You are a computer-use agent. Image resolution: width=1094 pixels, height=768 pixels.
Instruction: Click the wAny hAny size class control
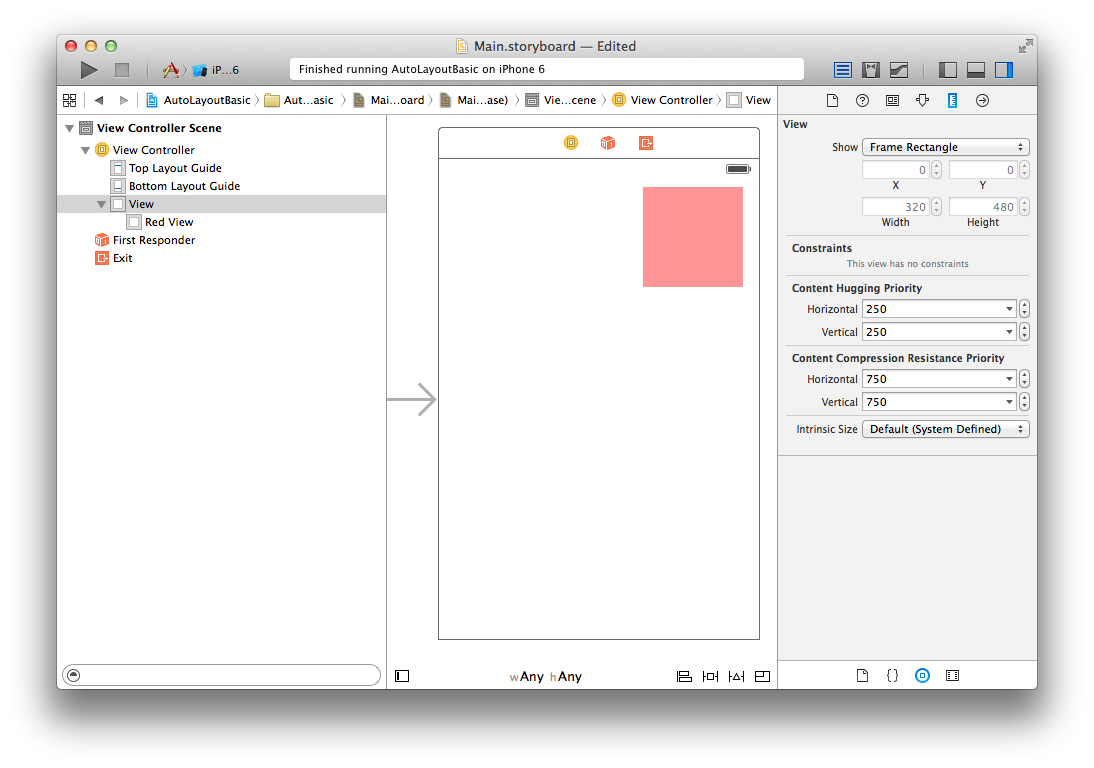(x=546, y=677)
